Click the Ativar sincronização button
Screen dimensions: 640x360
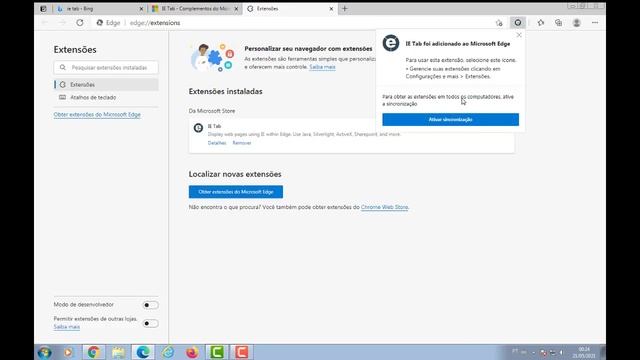pos(451,120)
